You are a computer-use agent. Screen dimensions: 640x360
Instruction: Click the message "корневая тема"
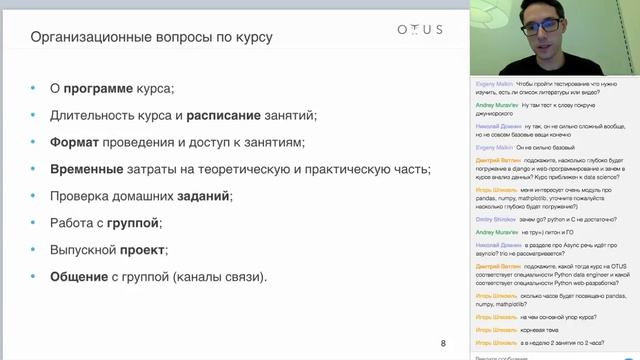tap(517, 330)
